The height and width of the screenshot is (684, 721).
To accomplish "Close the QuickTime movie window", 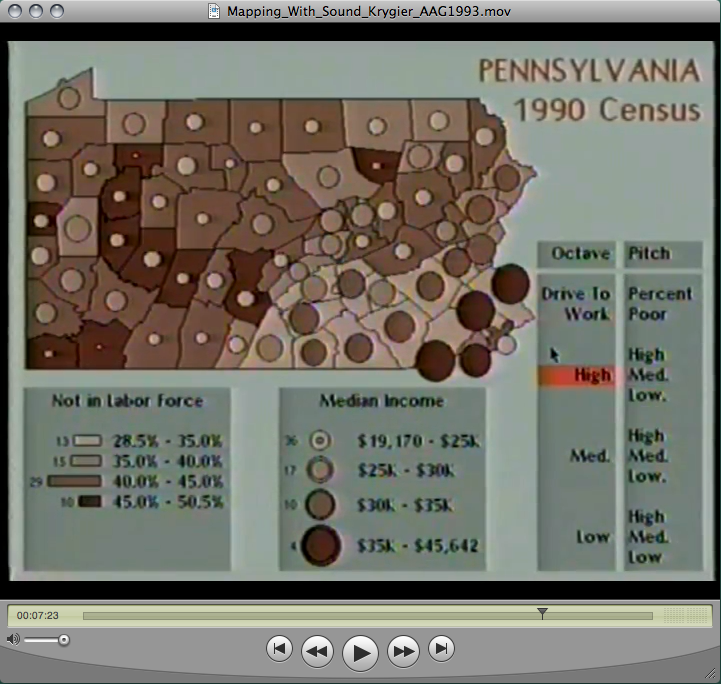I will point(14,11).
